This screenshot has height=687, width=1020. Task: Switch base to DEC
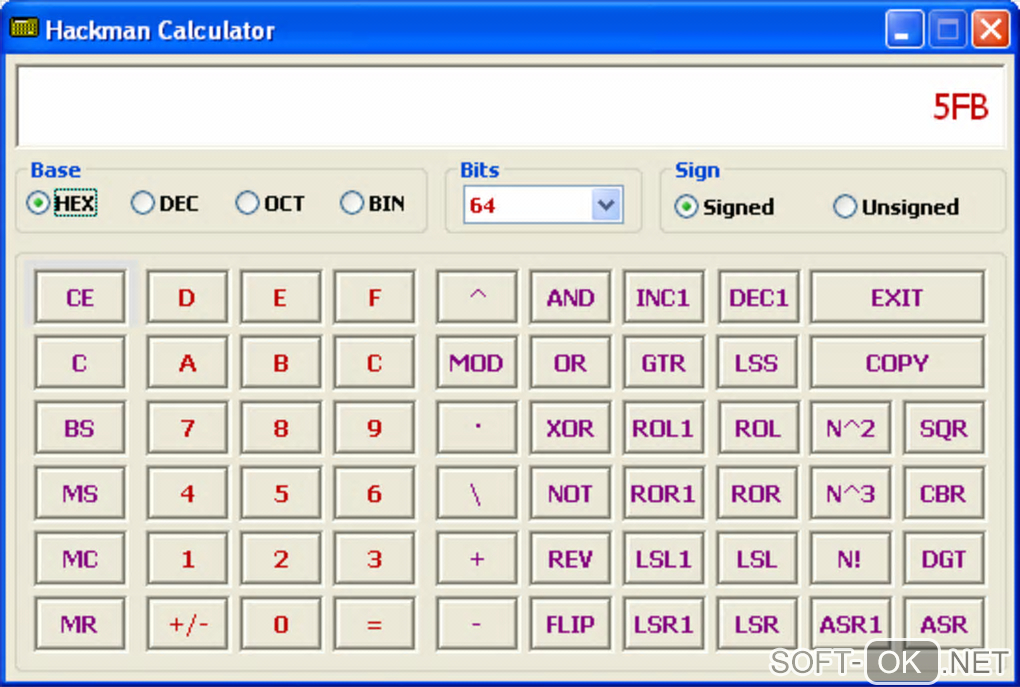pyautogui.click(x=165, y=203)
